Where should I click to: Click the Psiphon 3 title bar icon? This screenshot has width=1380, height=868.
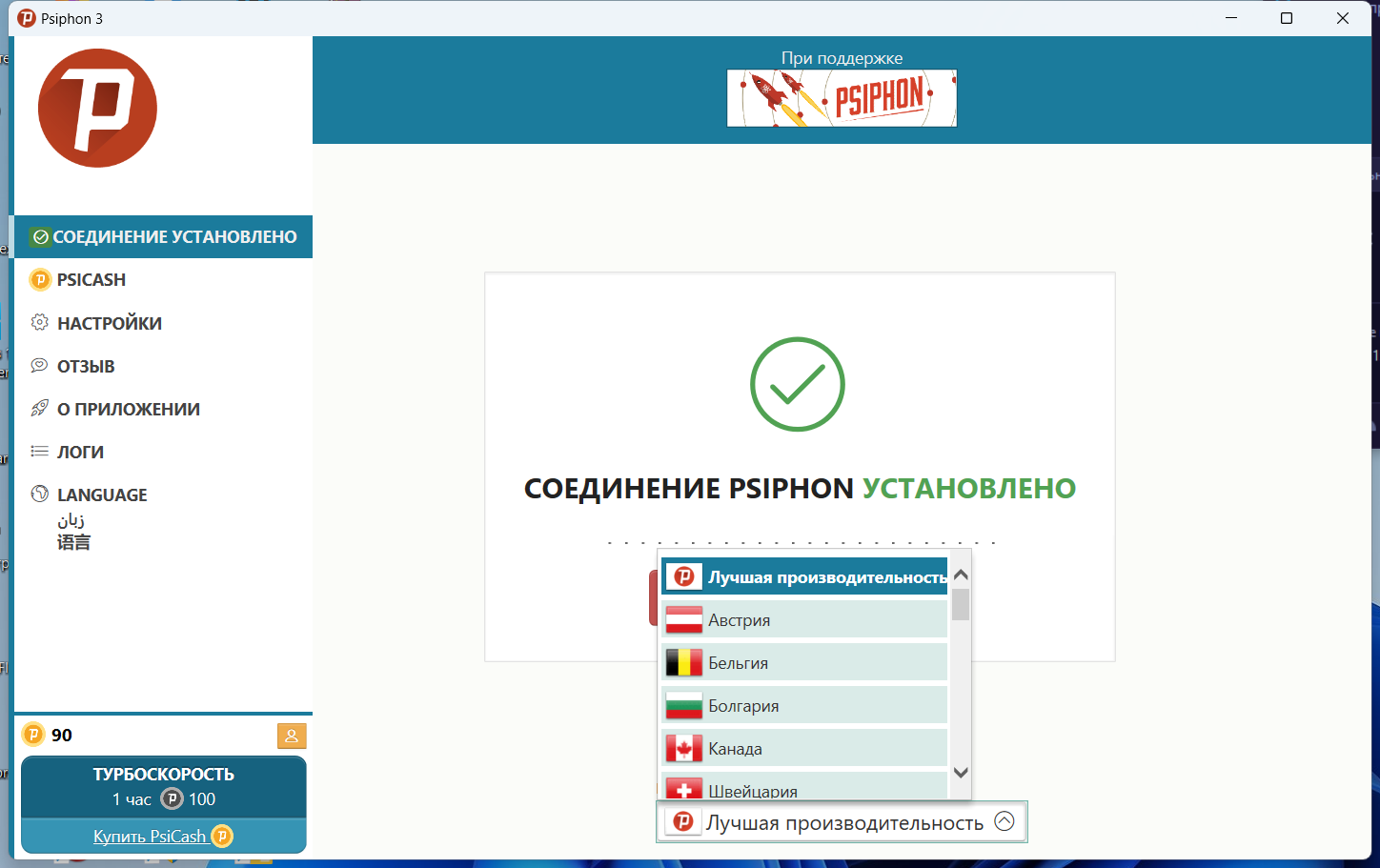[27, 18]
